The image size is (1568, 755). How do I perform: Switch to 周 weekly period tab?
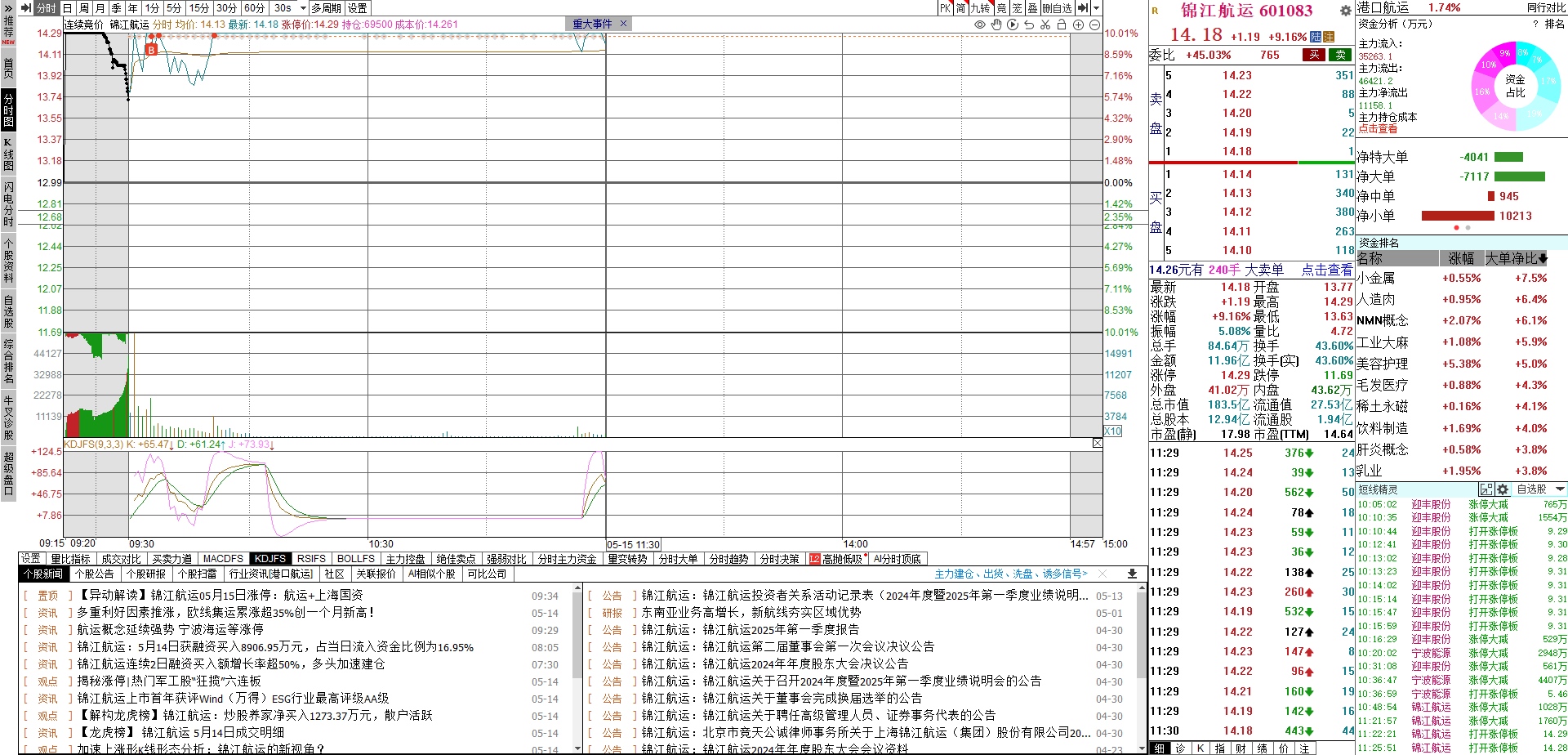pos(83,8)
